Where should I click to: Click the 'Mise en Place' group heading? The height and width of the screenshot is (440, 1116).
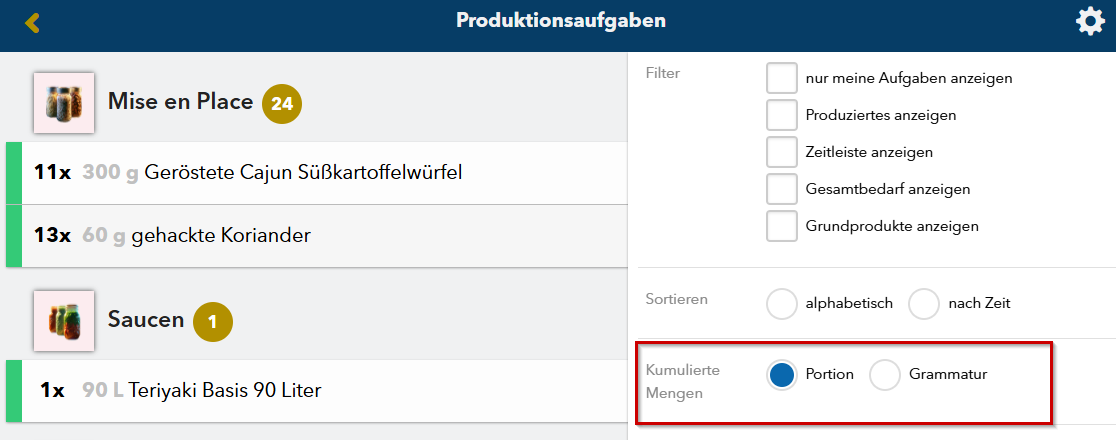tap(180, 102)
